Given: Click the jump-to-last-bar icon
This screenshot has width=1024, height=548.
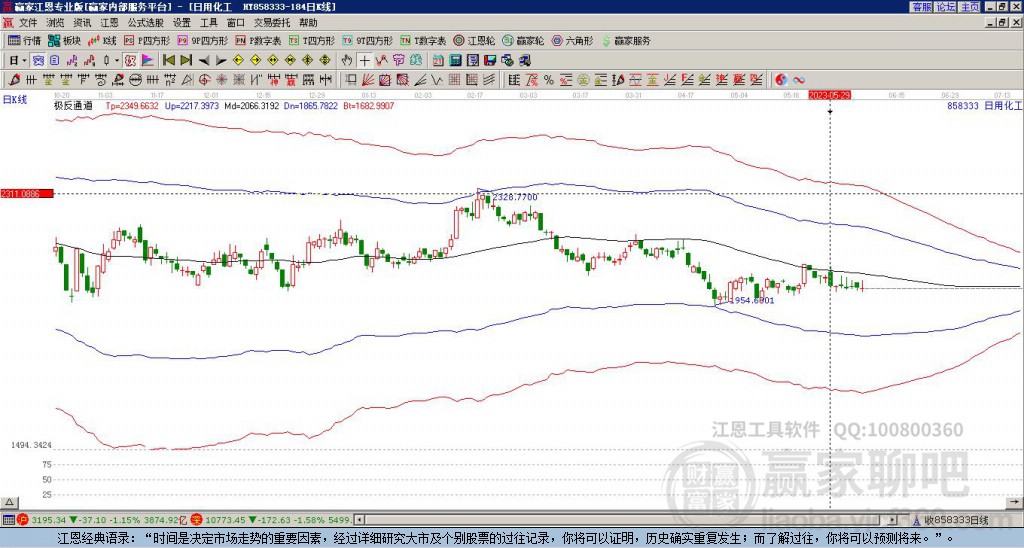Looking at the screenshot, I should pyautogui.click(x=186, y=61).
